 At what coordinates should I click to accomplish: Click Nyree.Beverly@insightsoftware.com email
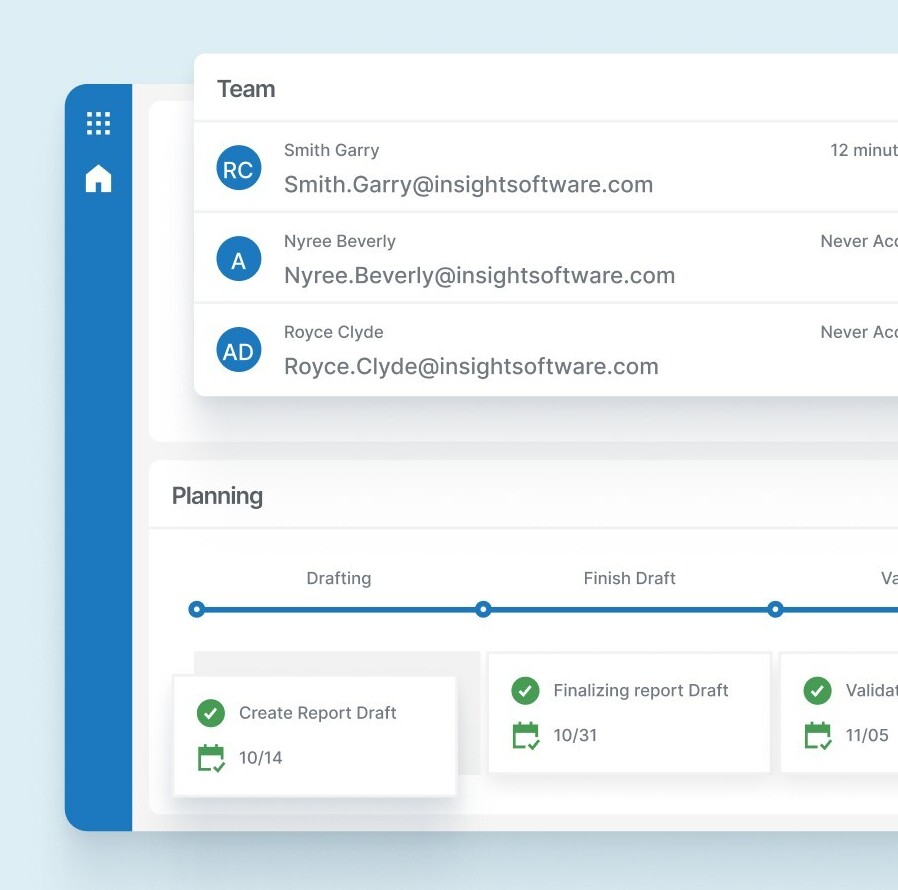(479, 275)
